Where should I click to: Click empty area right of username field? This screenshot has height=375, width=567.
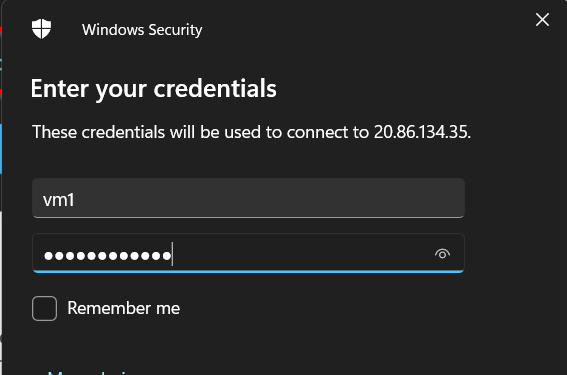(515, 198)
